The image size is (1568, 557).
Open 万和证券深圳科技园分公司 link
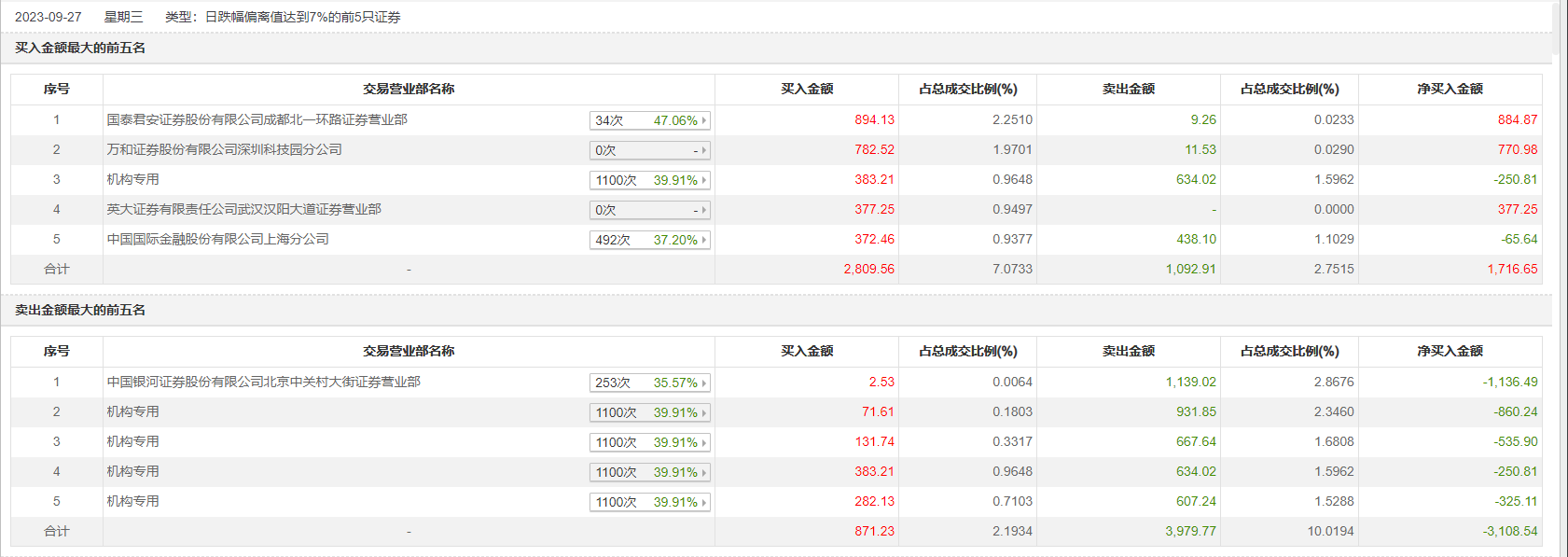(x=224, y=149)
